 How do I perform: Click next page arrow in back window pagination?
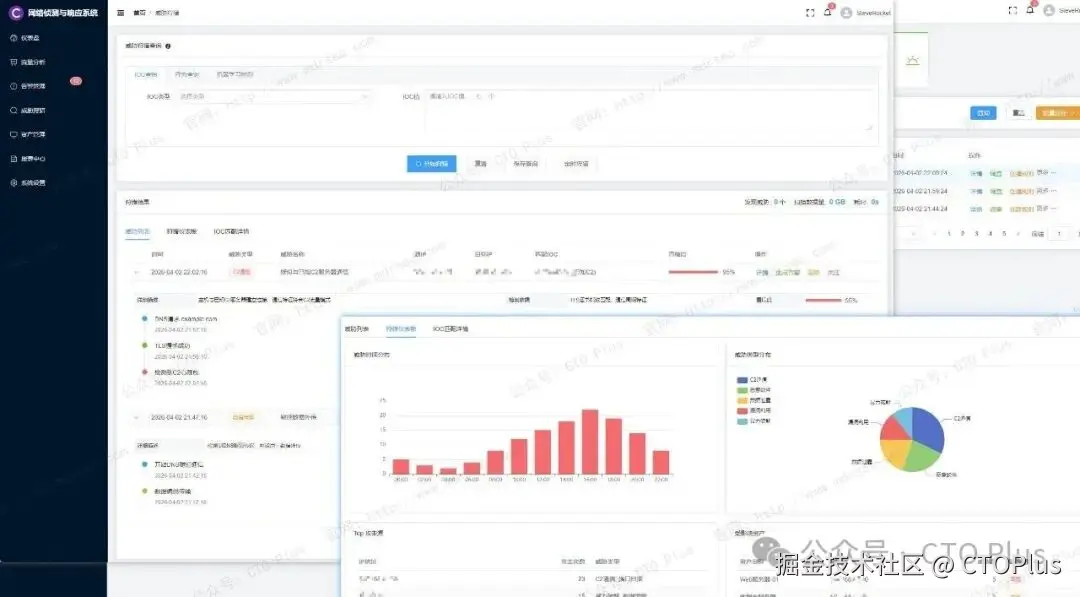point(1018,234)
